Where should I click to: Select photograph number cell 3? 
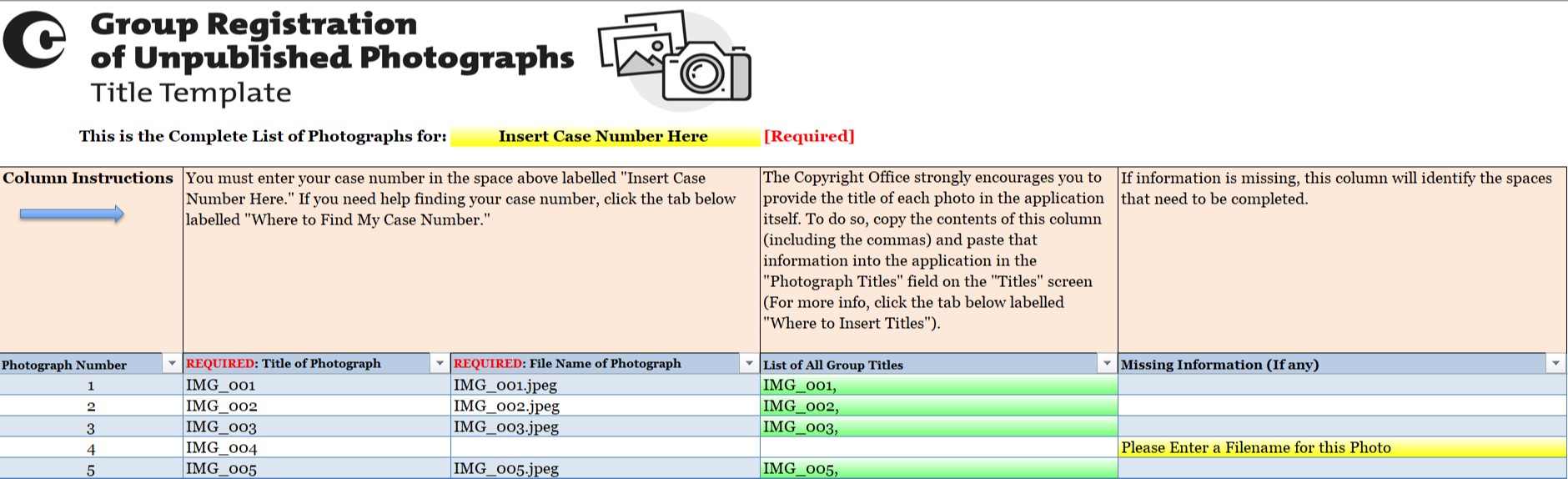tap(91, 426)
